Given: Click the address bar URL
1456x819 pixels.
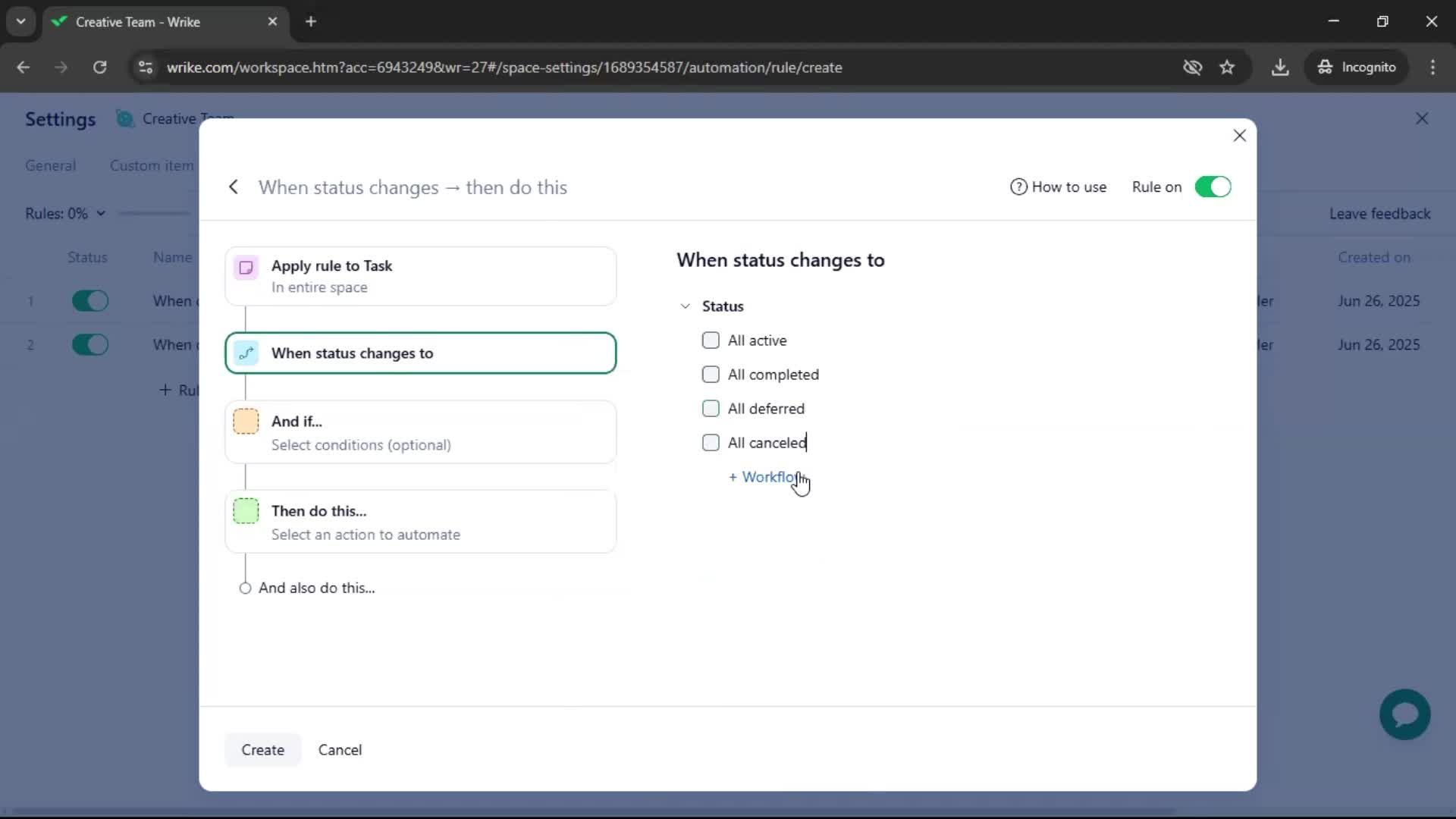Looking at the screenshot, I should [x=504, y=67].
